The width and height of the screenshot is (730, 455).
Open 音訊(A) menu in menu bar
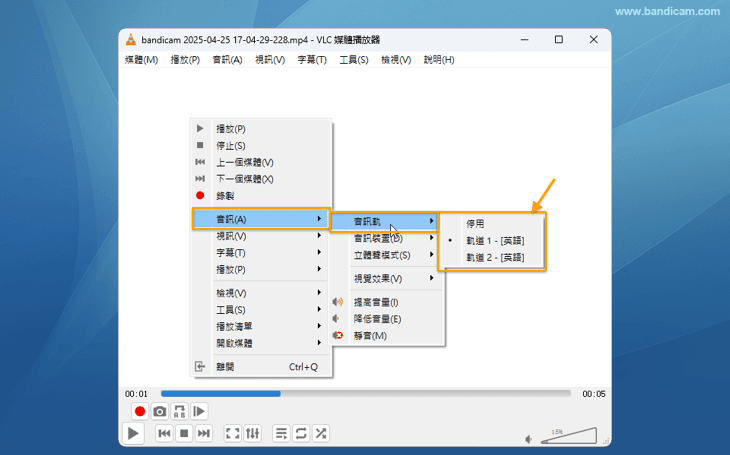(x=227, y=60)
